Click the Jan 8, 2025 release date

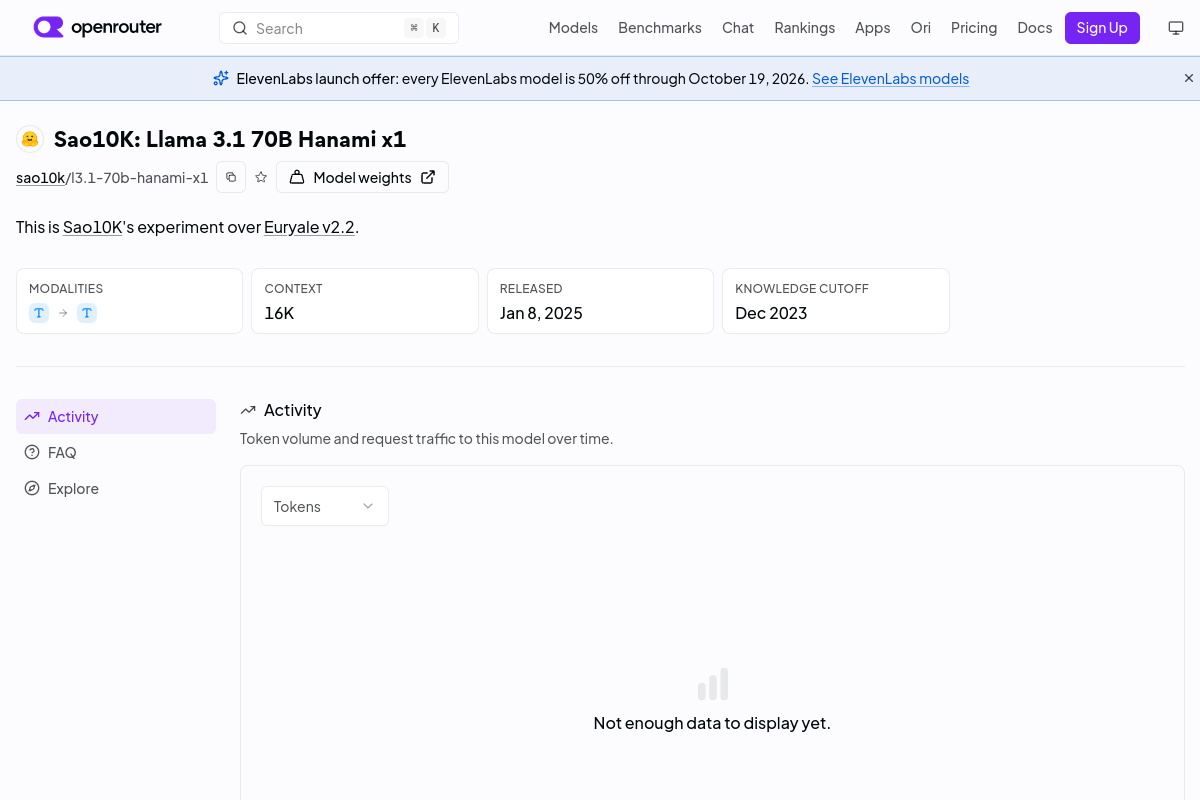click(x=541, y=313)
